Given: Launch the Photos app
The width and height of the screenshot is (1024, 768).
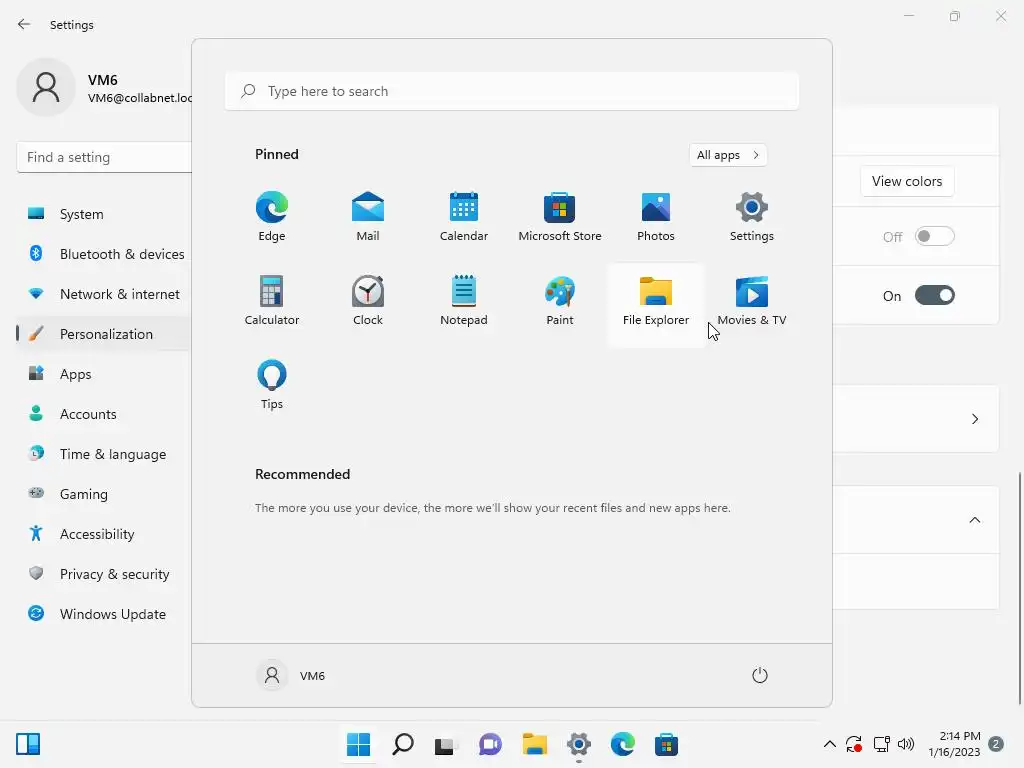Looking at the screenshot, I should tap(656, 216).
